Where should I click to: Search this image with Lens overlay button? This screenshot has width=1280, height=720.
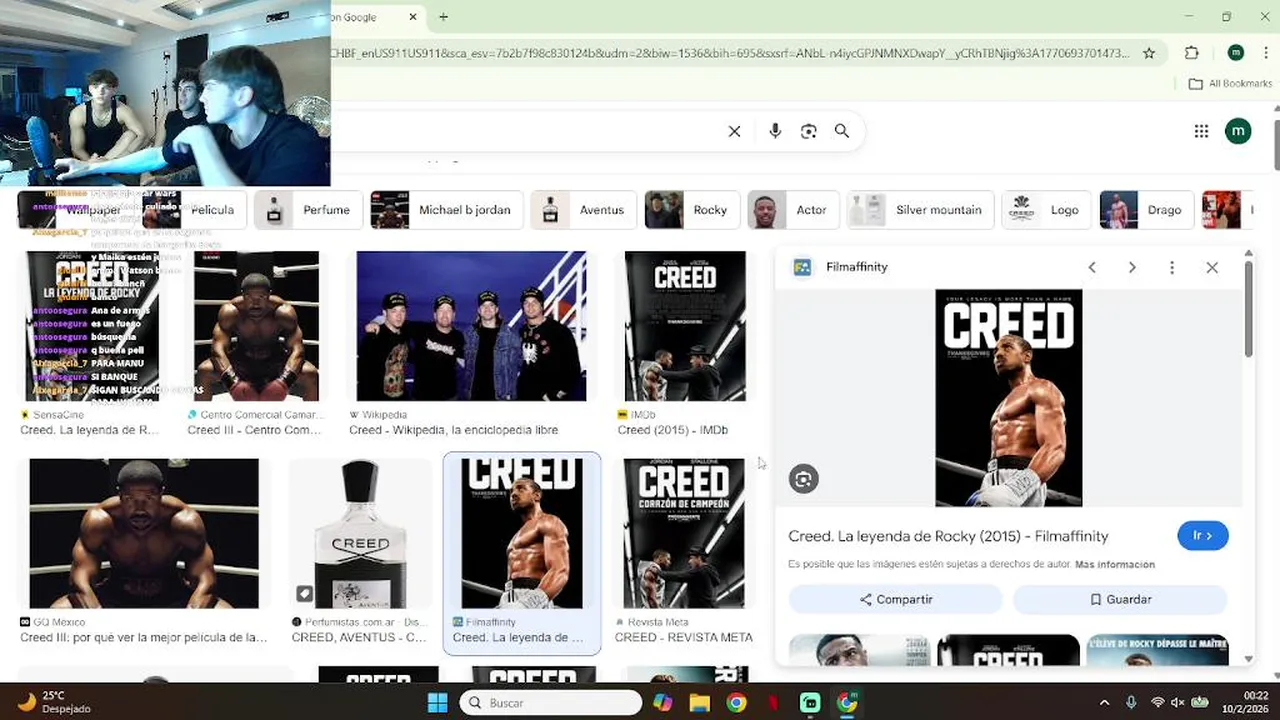pos(803,479)
